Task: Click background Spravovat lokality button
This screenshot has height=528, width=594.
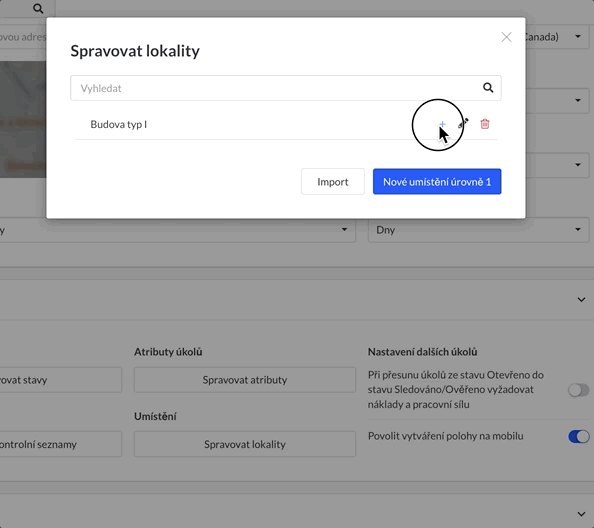Action: pos(245,444)
